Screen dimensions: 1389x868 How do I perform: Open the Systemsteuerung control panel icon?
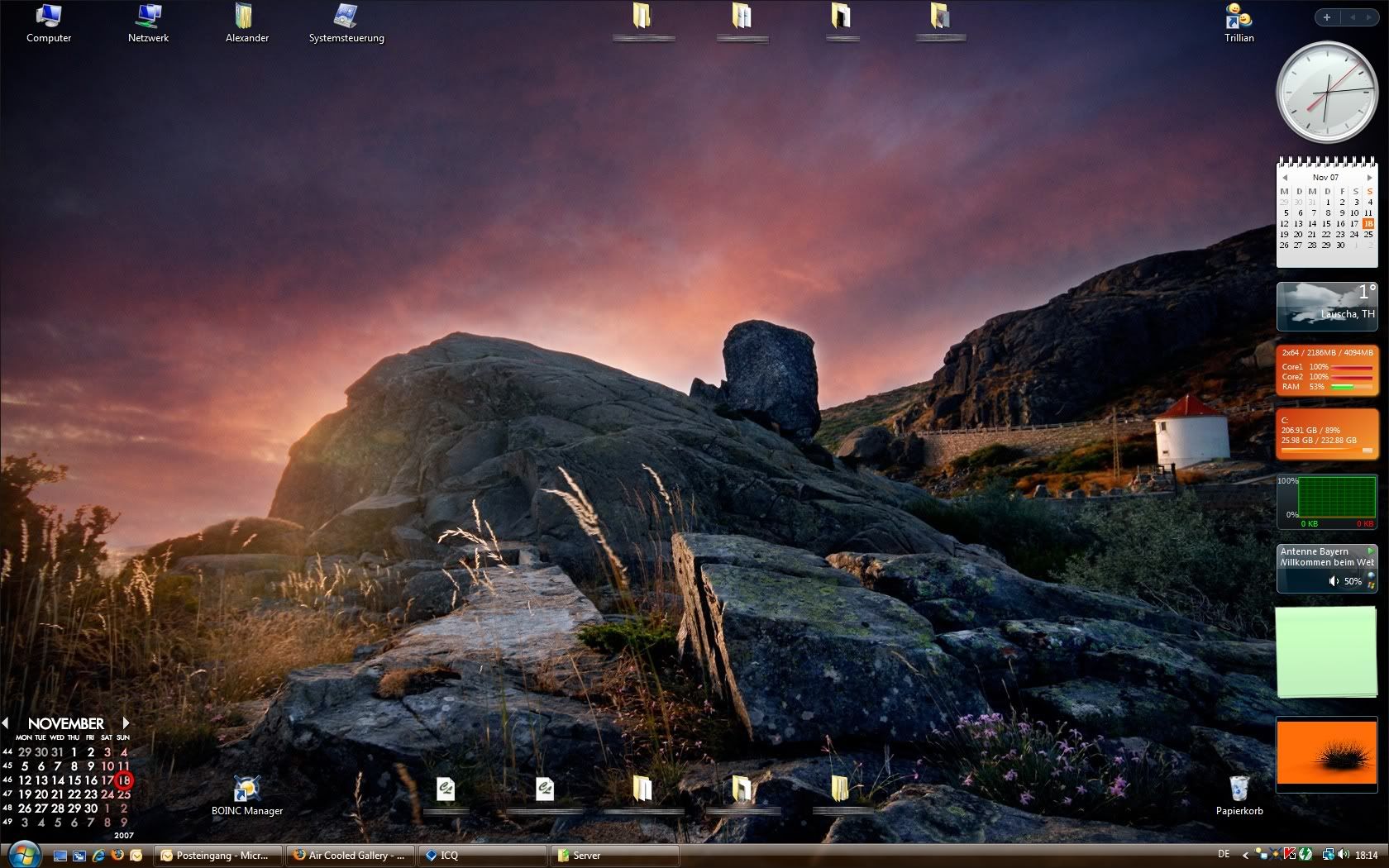pos(346,17)
